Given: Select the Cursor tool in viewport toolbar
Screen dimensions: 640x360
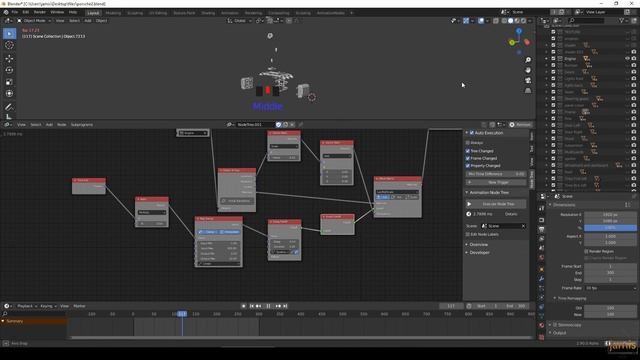Looking at the screenshot, I should click(x=9, y=45).
